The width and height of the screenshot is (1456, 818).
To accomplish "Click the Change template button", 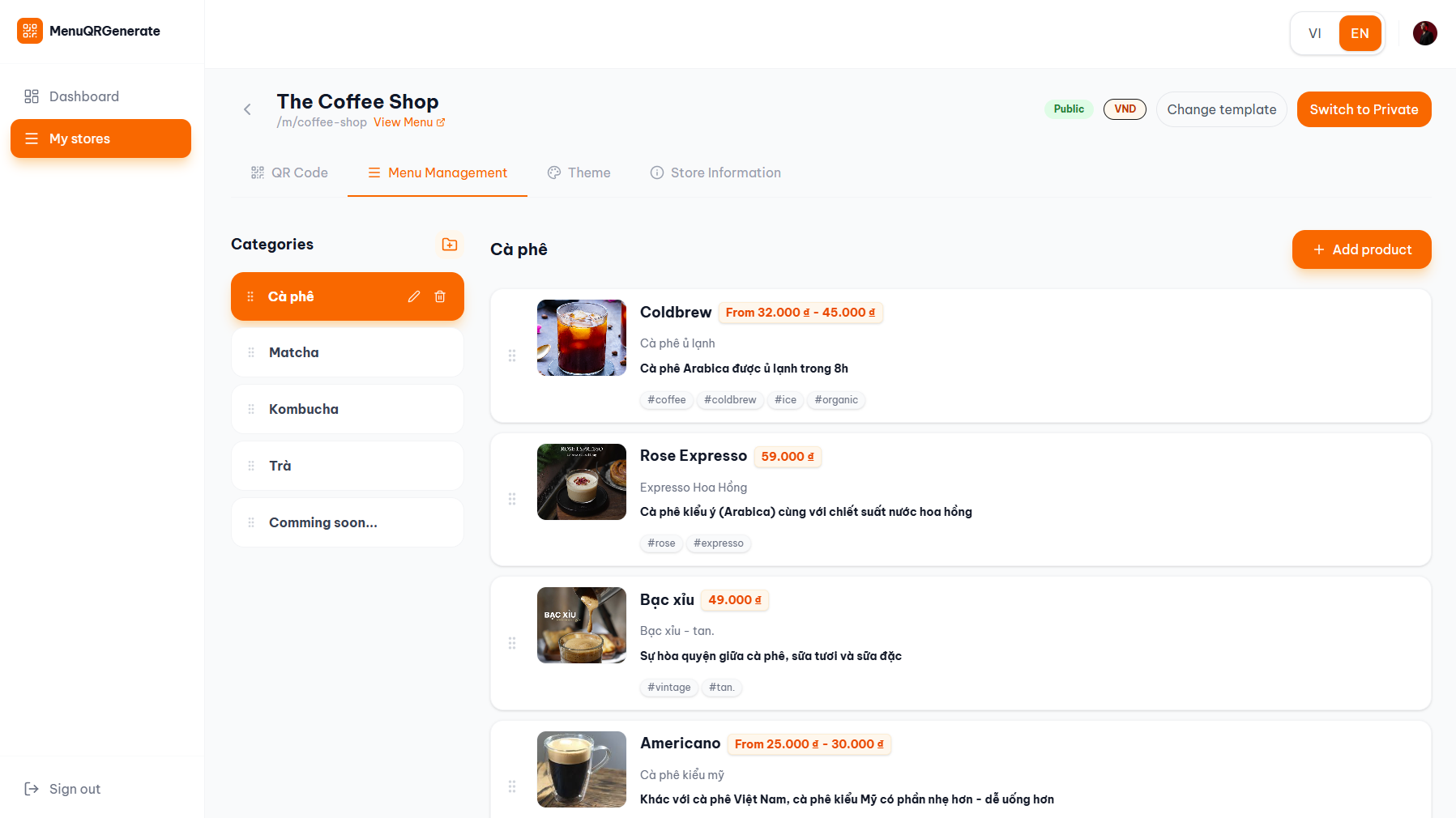I will (1221, 109).
